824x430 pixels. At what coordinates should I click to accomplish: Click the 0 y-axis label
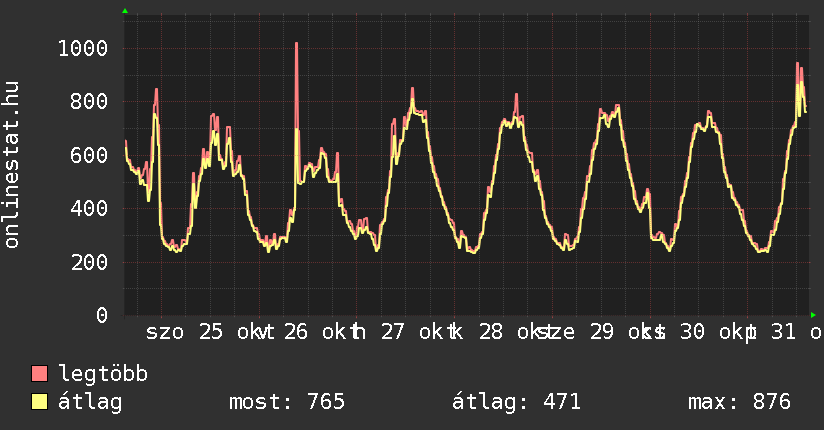click(101, 316)
